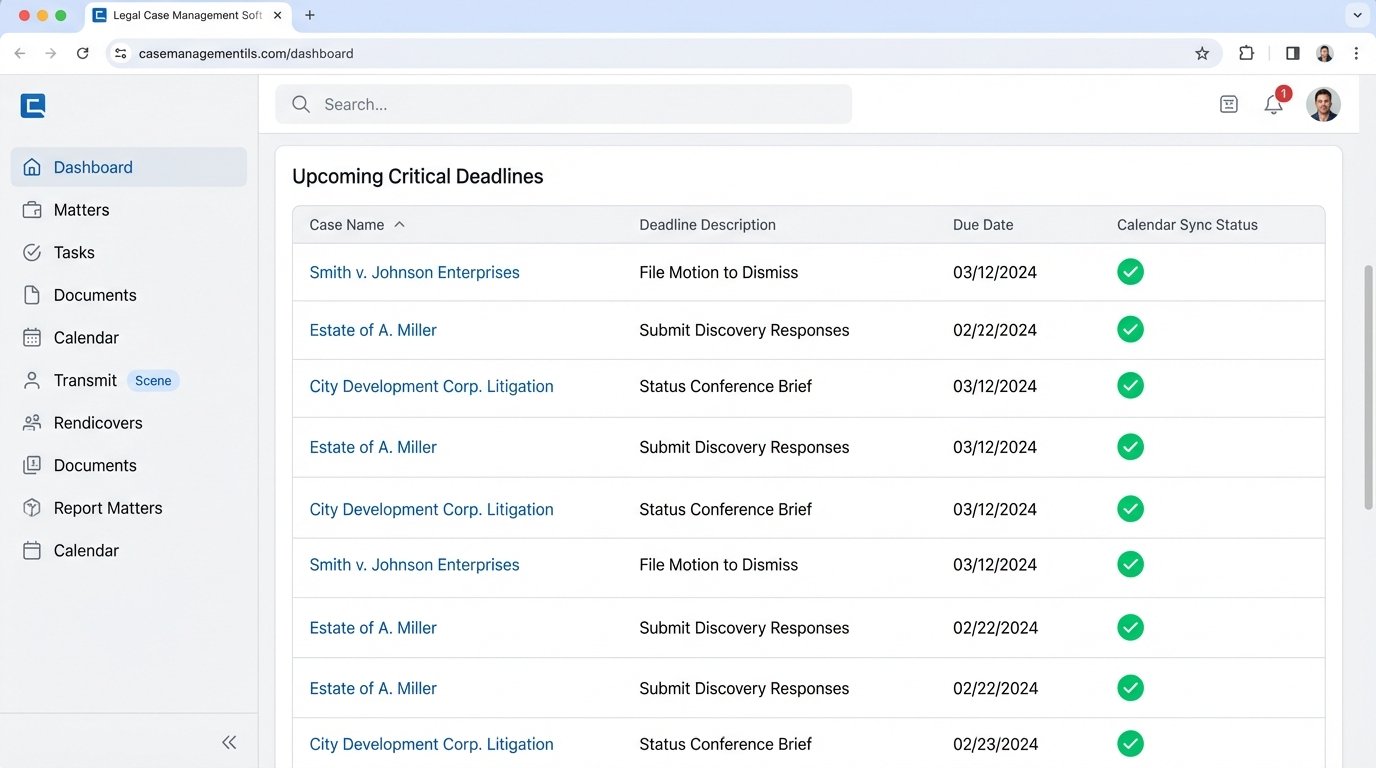
Task: Click inside the Search field
Action: [563, 104]
